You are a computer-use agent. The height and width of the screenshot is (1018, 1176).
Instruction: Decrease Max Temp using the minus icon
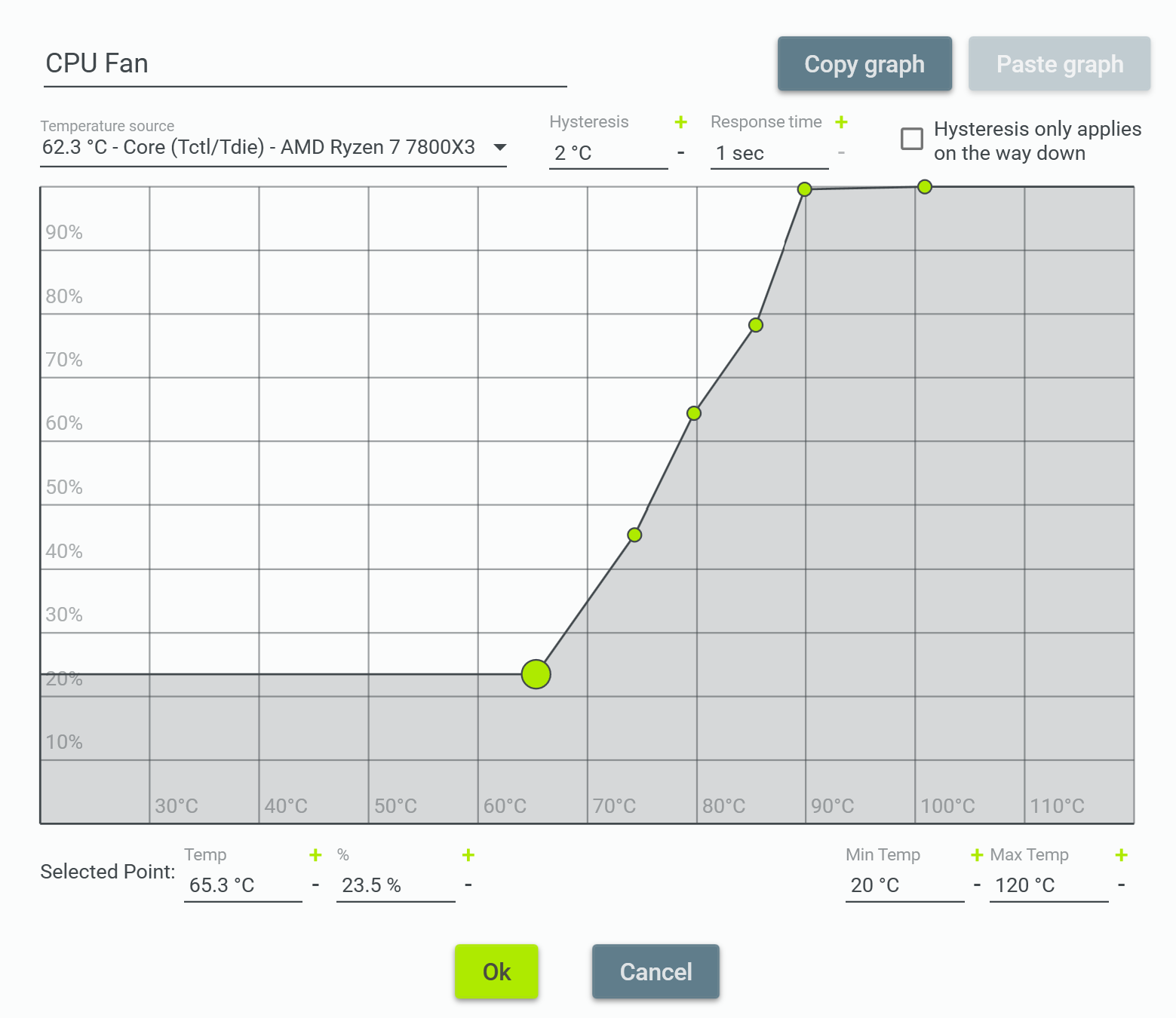(1122, 884)
